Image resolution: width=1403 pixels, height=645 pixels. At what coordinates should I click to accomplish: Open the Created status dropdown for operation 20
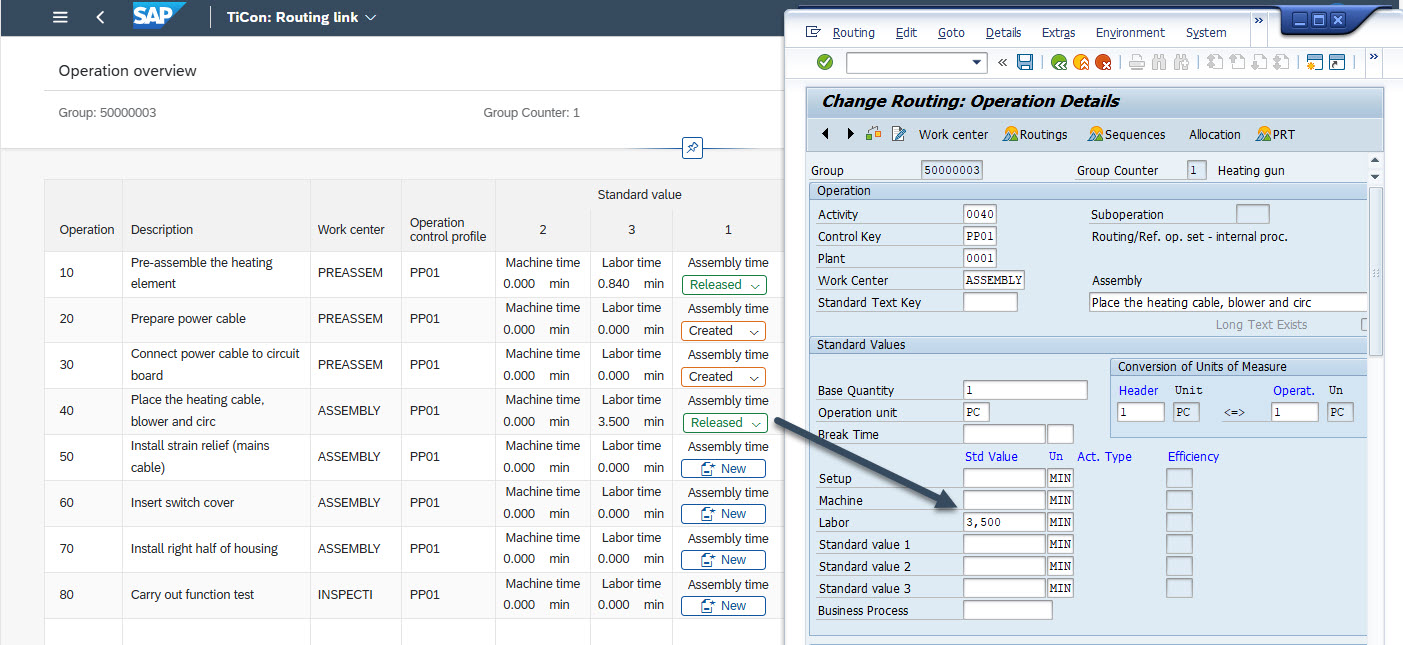(724, 331)
